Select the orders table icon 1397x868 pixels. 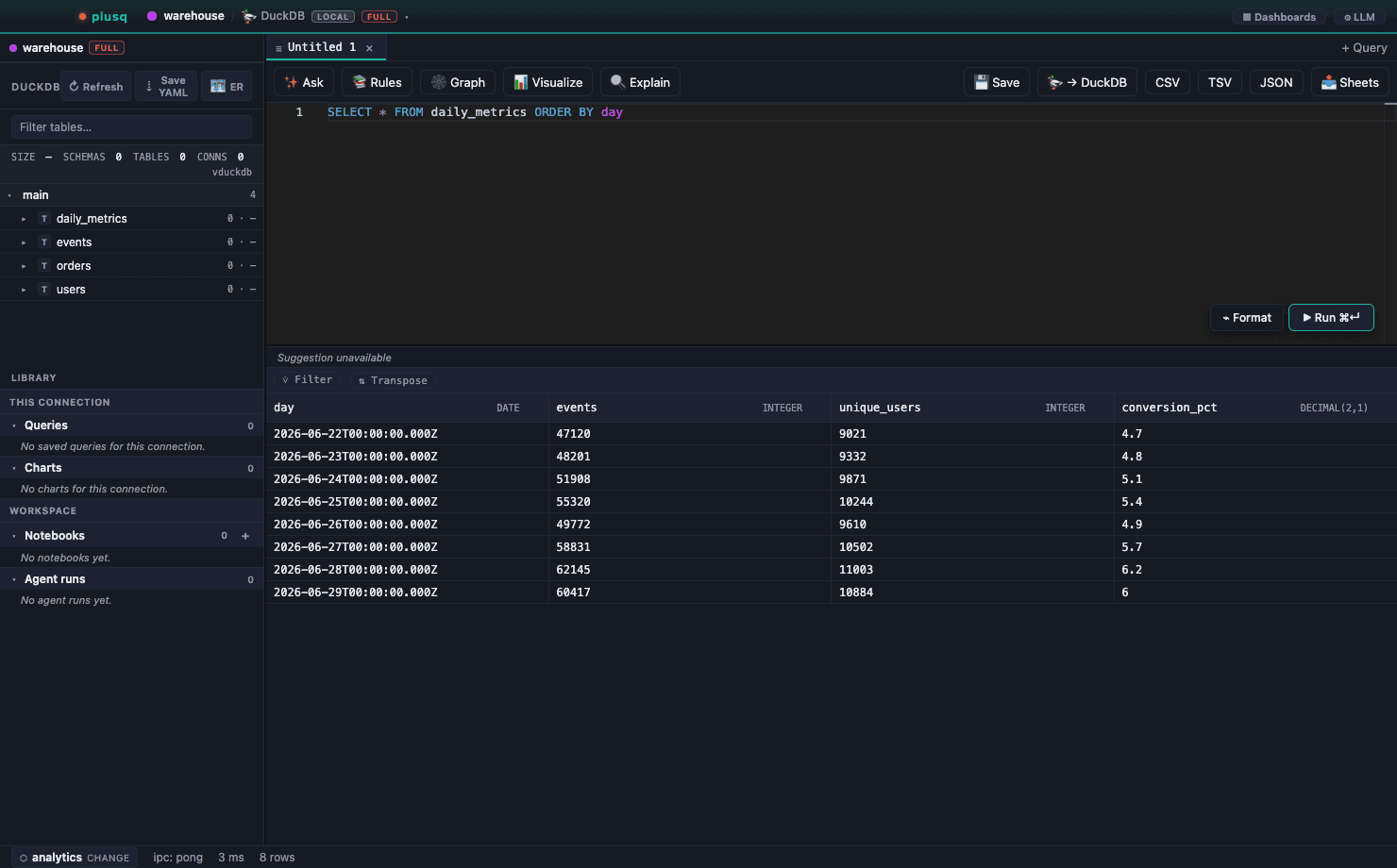pyautogui.click(x=43, y=266)
